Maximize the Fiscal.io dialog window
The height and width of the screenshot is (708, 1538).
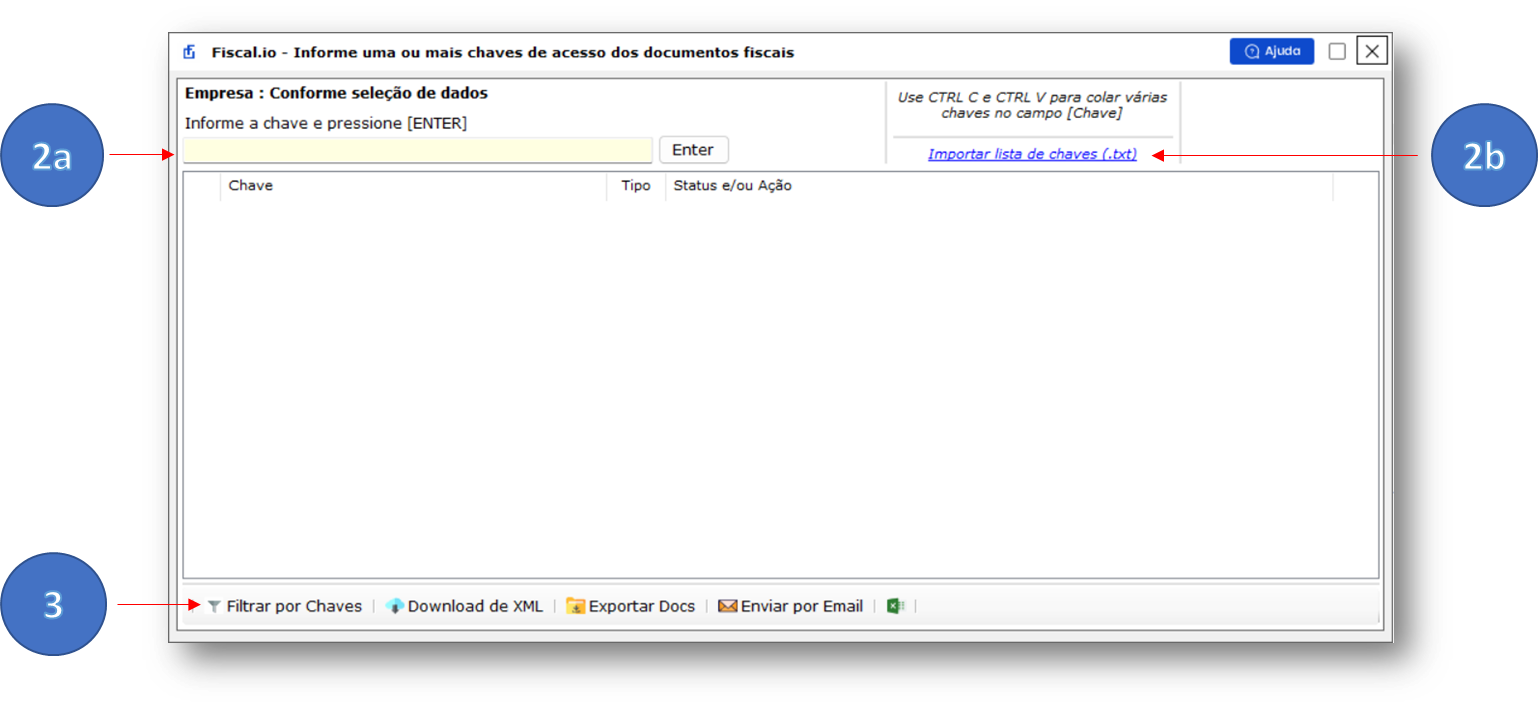pyautogui.click(x=1337, y=52)
